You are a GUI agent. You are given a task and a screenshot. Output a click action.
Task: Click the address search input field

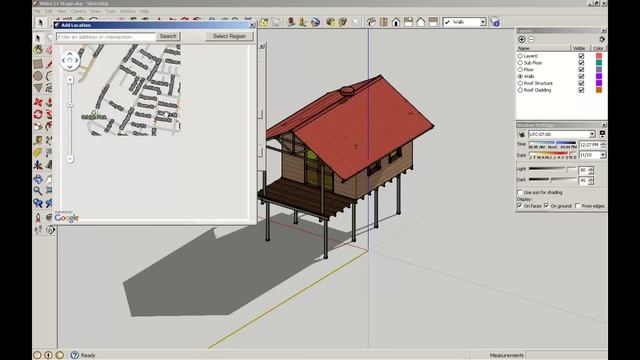click(106, 37)
